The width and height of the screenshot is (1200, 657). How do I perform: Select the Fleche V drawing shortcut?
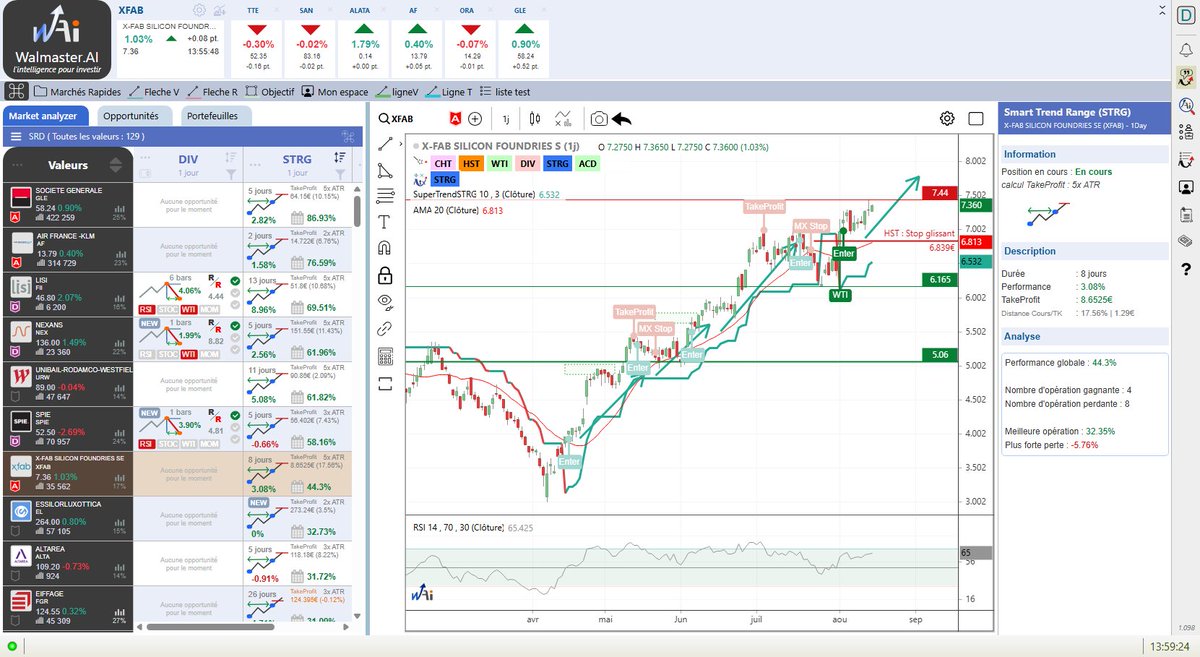[154, 91]
